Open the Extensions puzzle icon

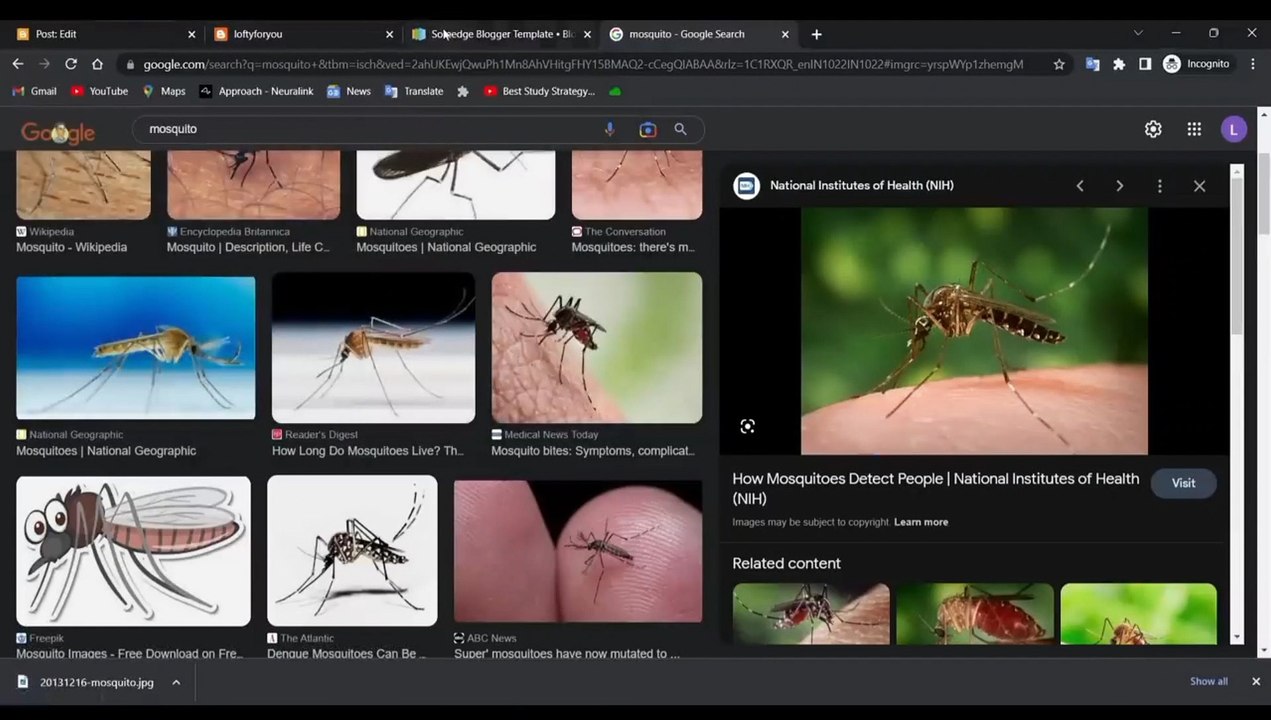[x=1119, y=64]
